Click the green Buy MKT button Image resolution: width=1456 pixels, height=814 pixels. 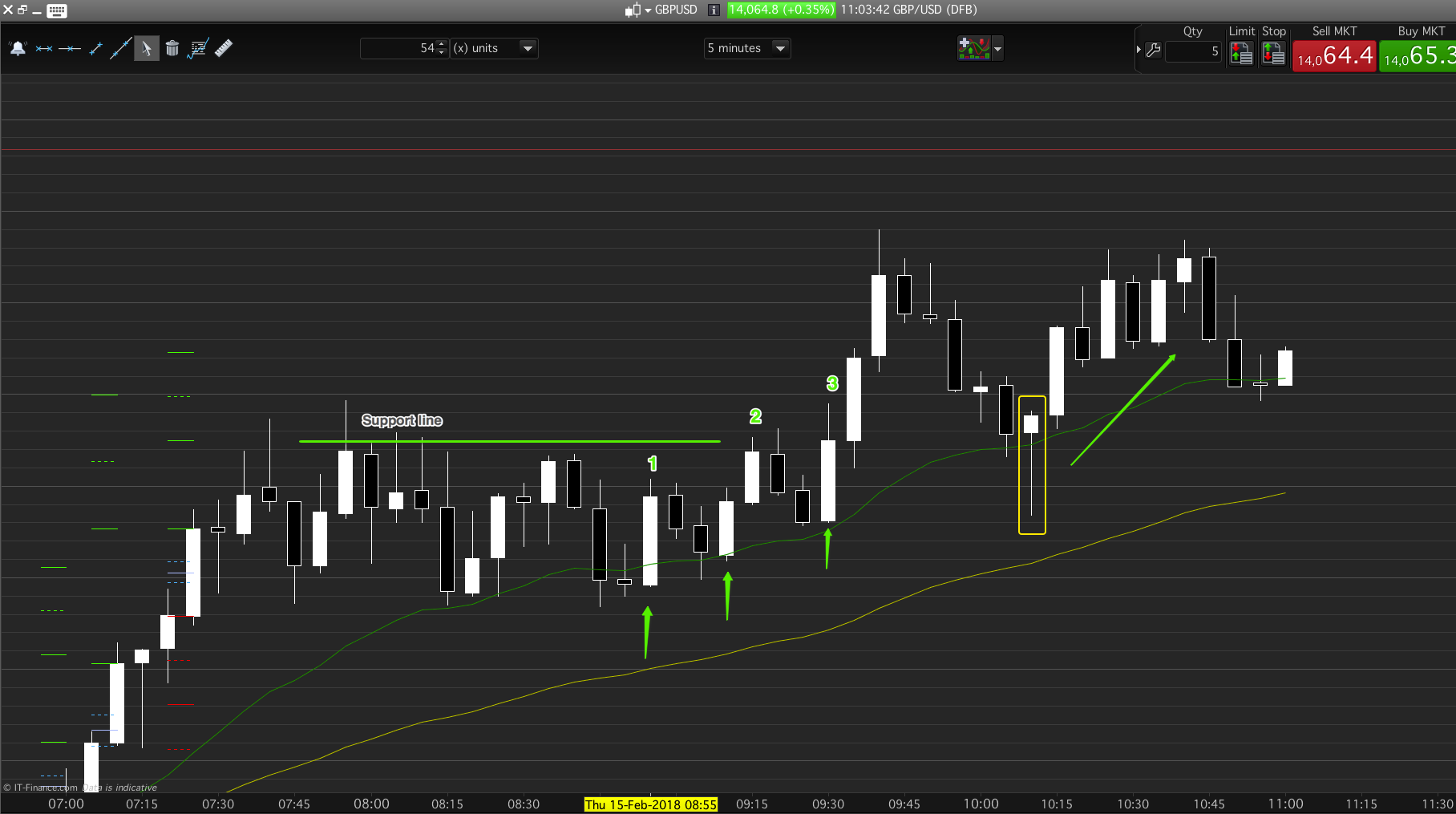click(1418, 55)
